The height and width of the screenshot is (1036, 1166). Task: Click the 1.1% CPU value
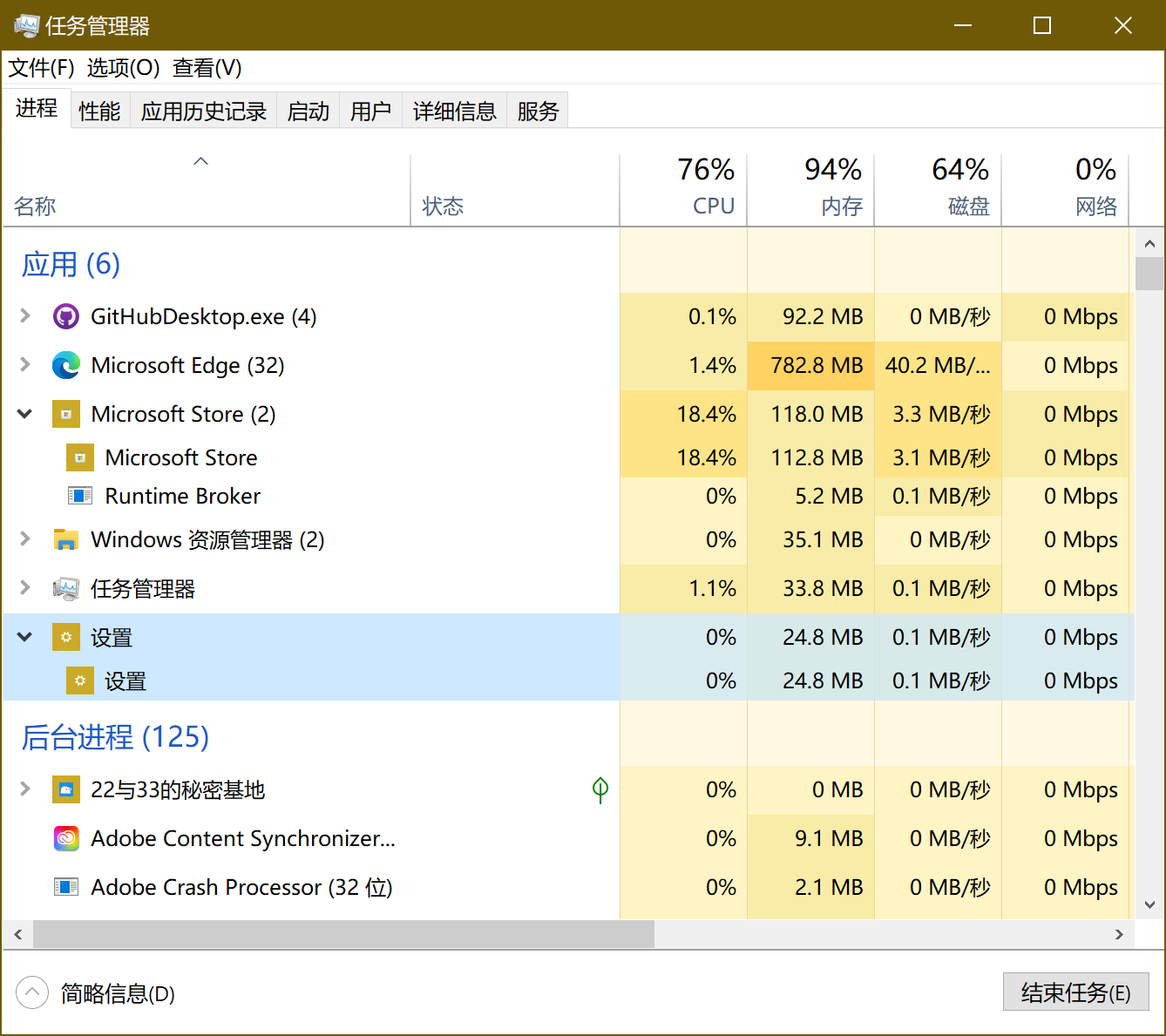[x=712, y=588]
